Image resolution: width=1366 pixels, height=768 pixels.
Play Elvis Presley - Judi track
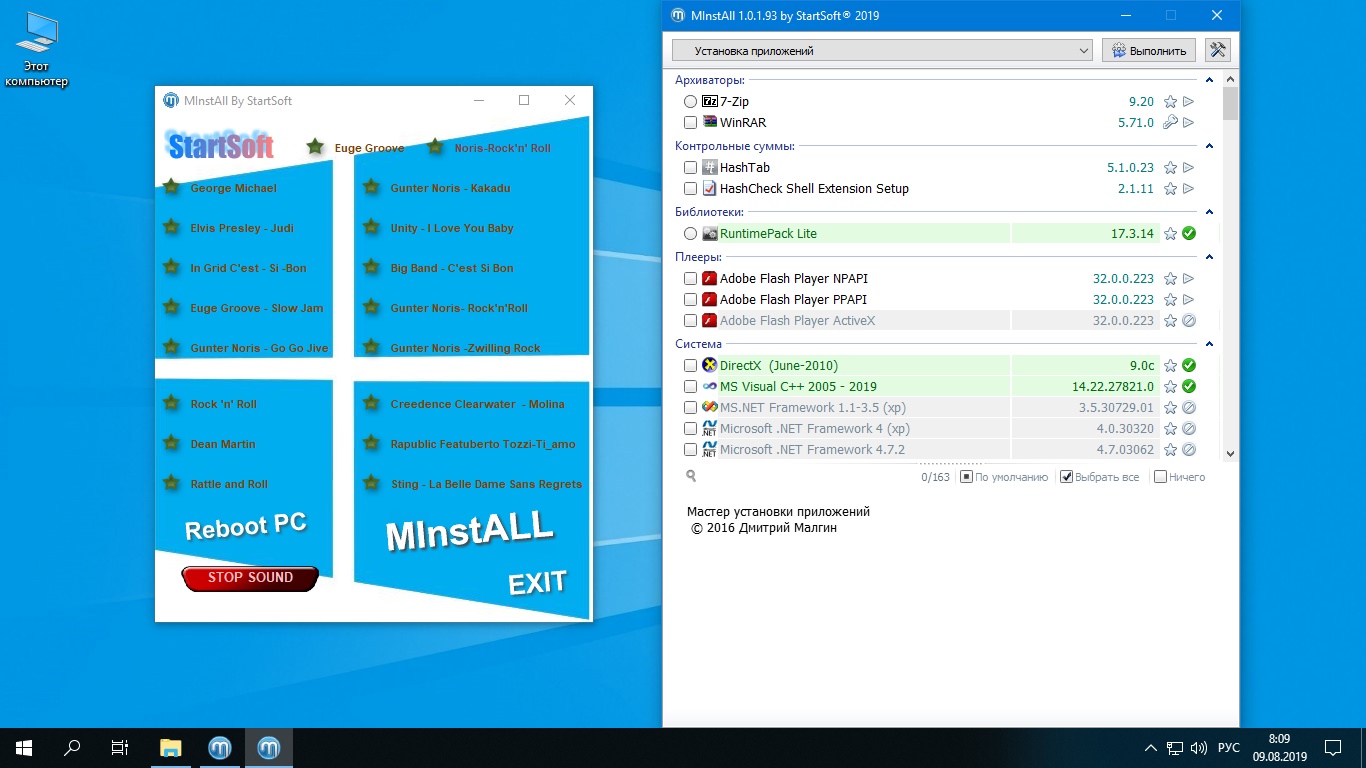(x=241, y=228)
